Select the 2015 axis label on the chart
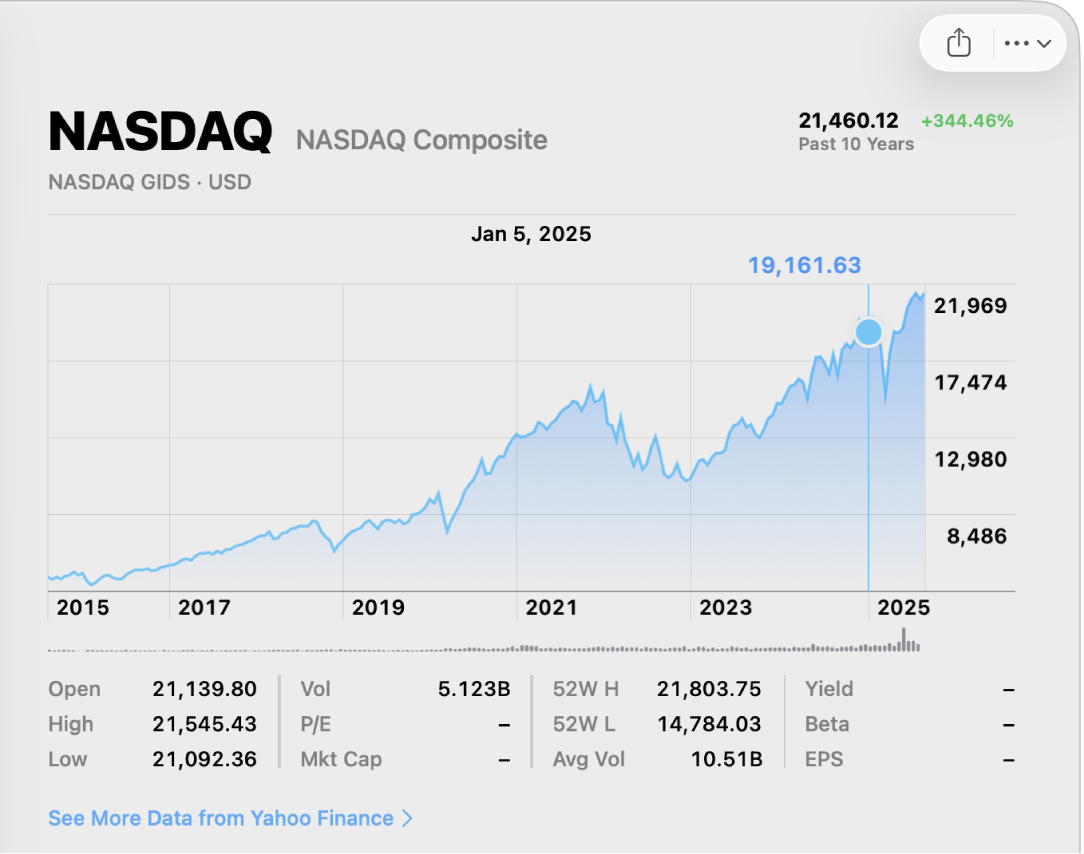This screenshot has height=854, width=1084. (84, 606)
